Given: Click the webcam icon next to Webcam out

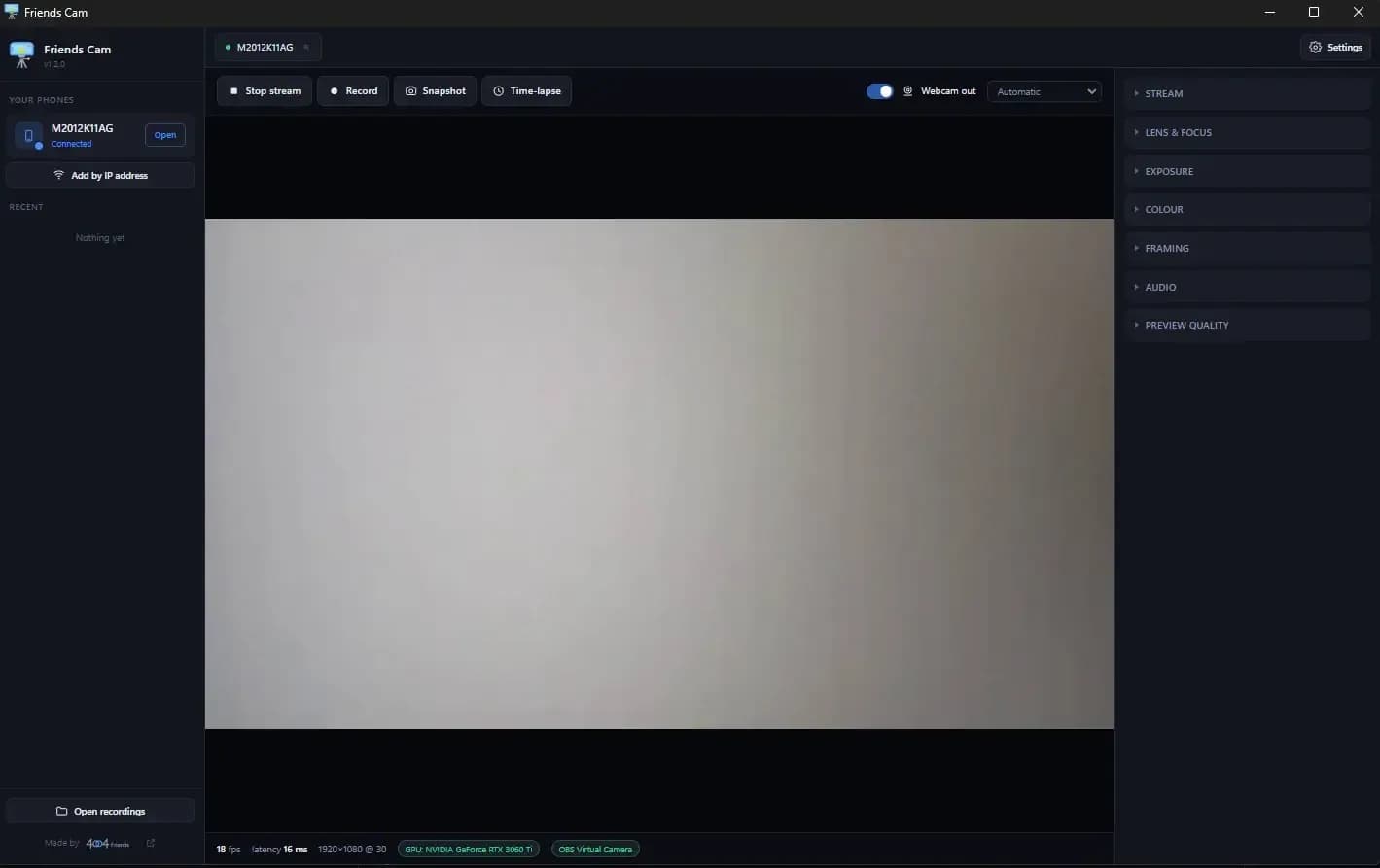Looking at the screenshot, I should 908,91.
